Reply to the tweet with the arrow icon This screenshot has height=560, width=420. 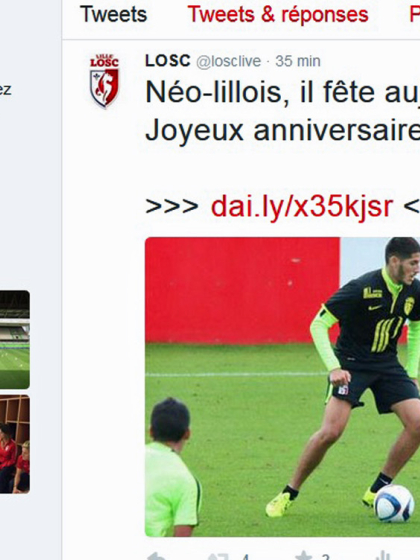(156, 556)
